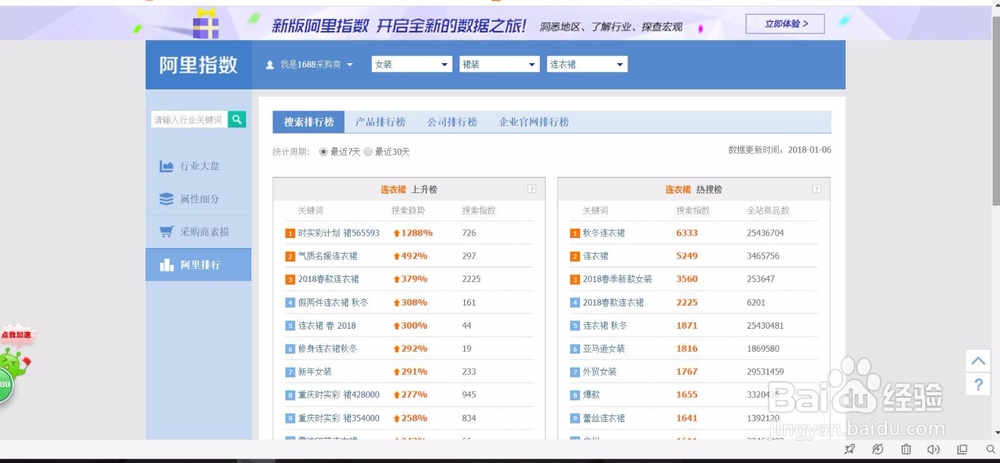Image resolution: width=1000 pixels, height=463 pixels.
Task: Click the rocket accelerate icon in status bar
Action: pyautogui.click(x=849, y=450)
